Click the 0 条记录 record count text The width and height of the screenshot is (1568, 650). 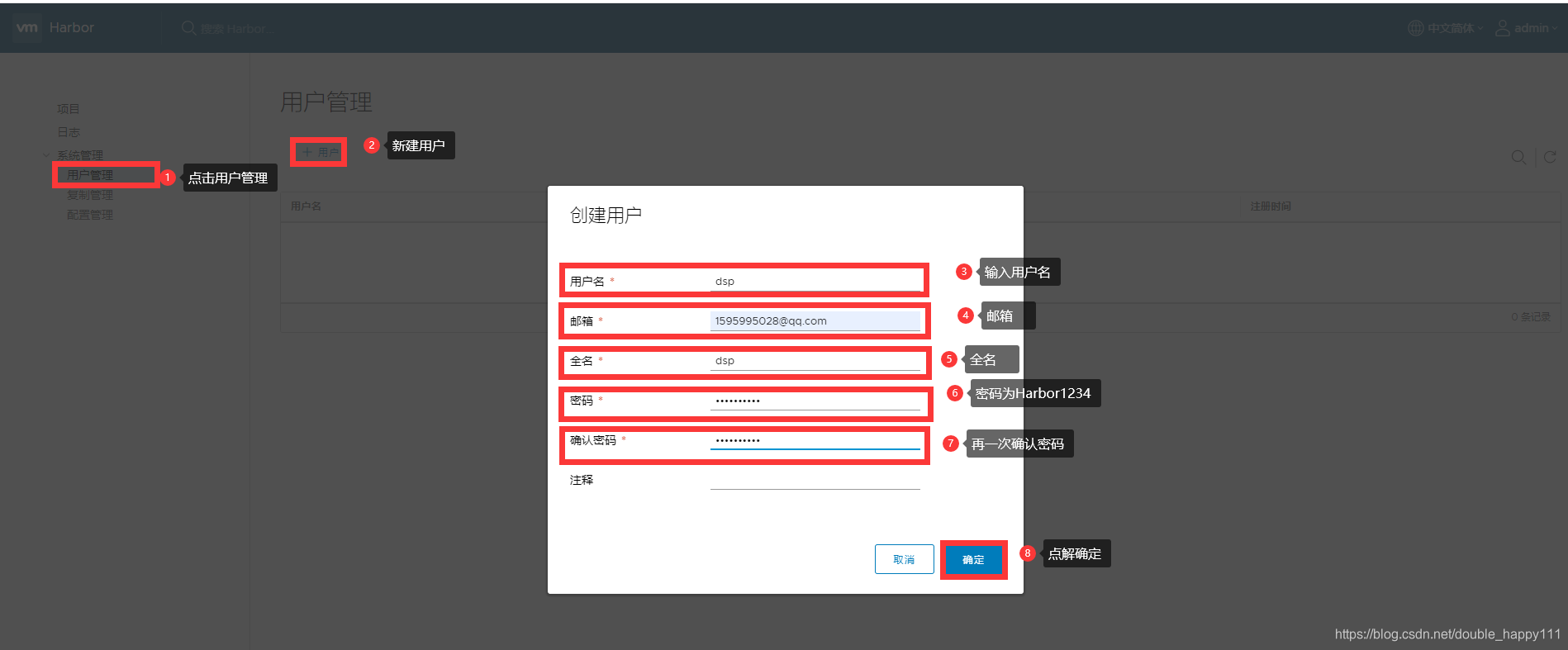[x=1531, y=317]
